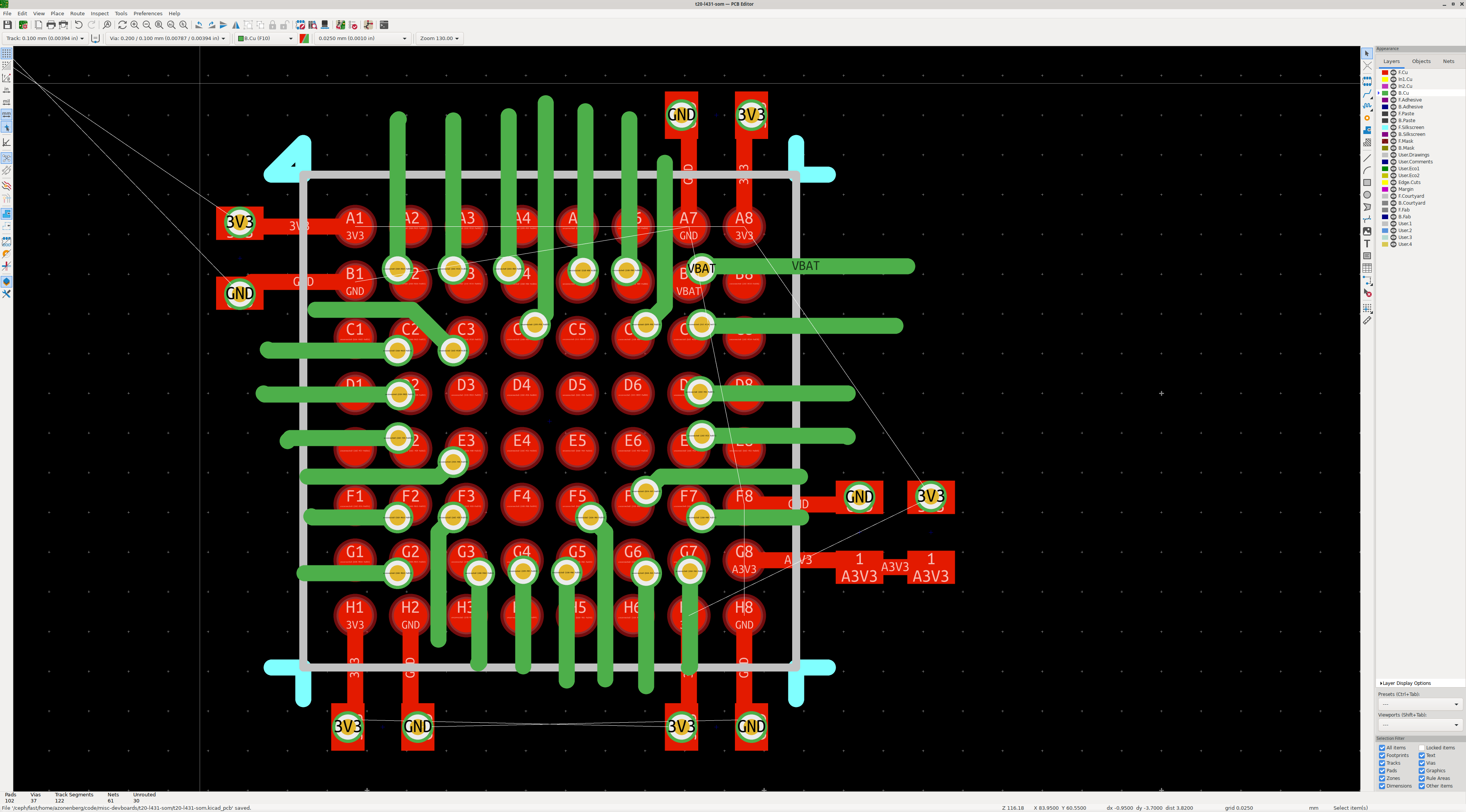Select the Add vias tool
Image resolution: width=1466 pixels, height=812 pixels.
[x=1367, y=118]
